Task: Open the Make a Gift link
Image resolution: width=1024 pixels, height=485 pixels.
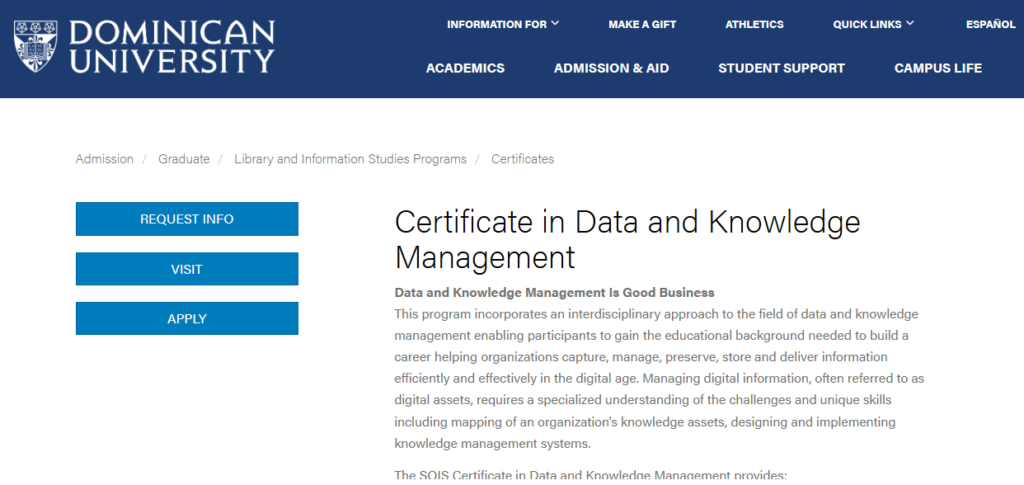Action: tap(642, 25)
